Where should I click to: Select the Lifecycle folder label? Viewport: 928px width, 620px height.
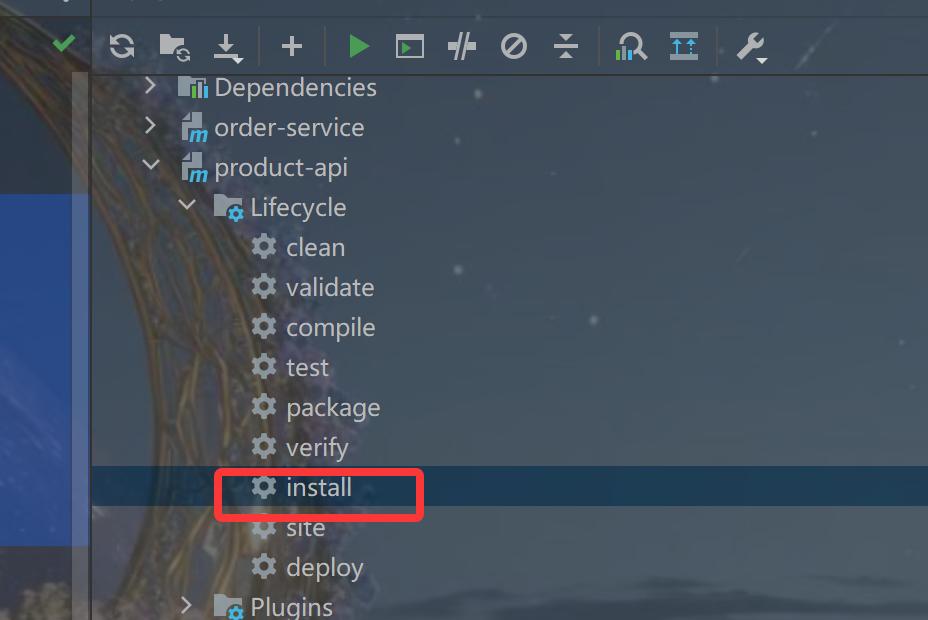[x=298, y=208]
